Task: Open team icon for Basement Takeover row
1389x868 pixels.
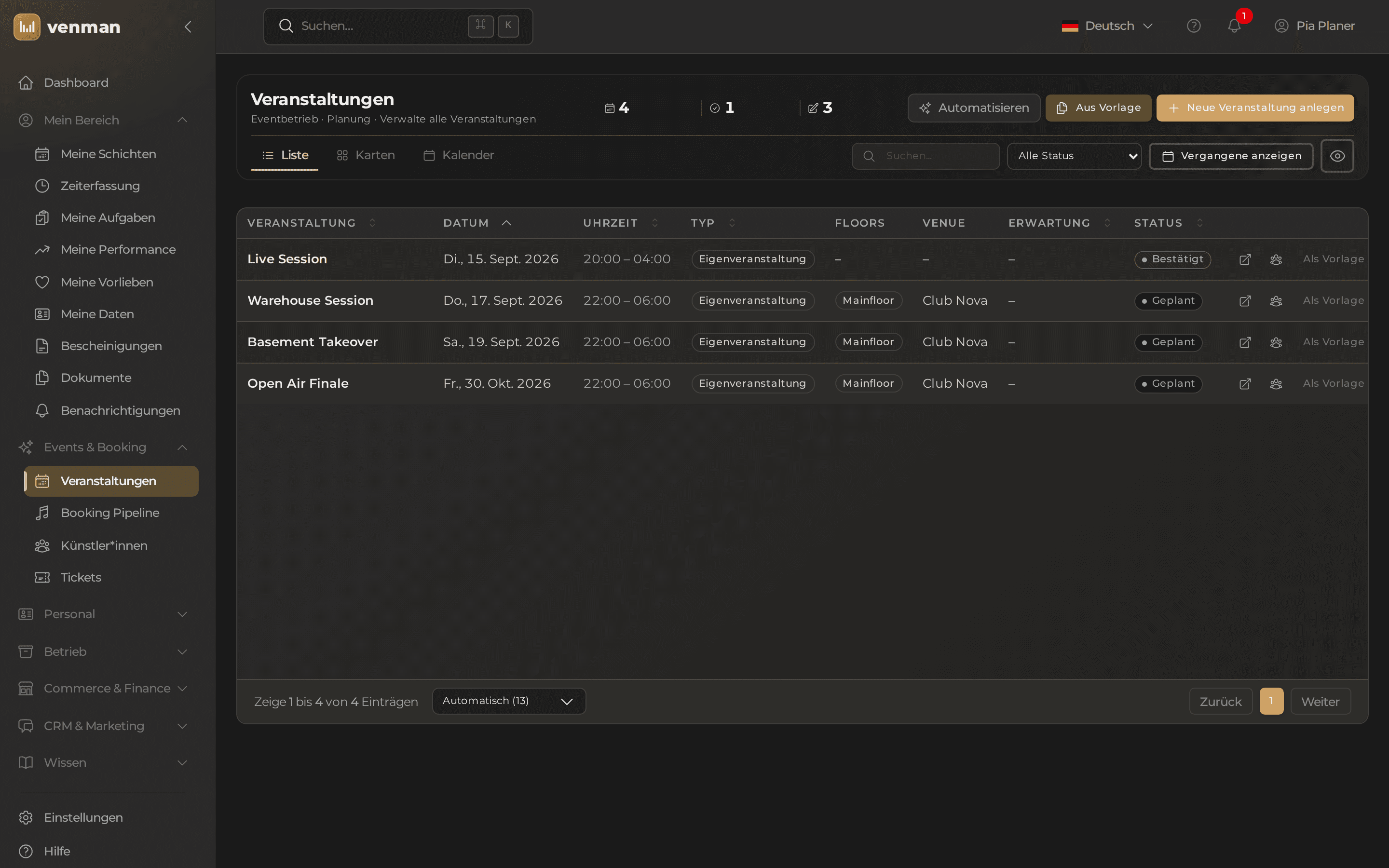Action: [x=1275, y=342]
